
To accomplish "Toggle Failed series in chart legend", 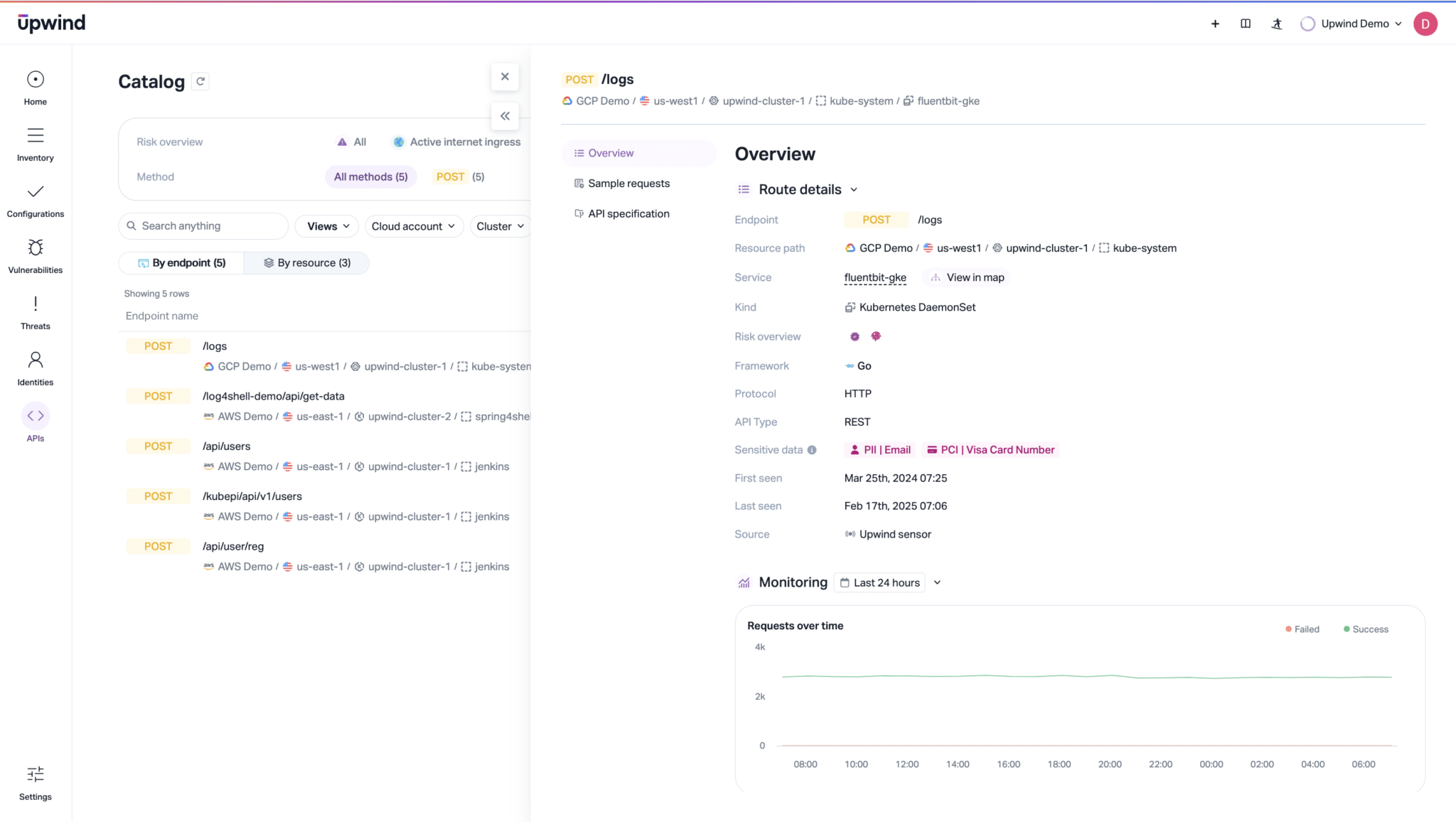I will [x=1302, y=629].
